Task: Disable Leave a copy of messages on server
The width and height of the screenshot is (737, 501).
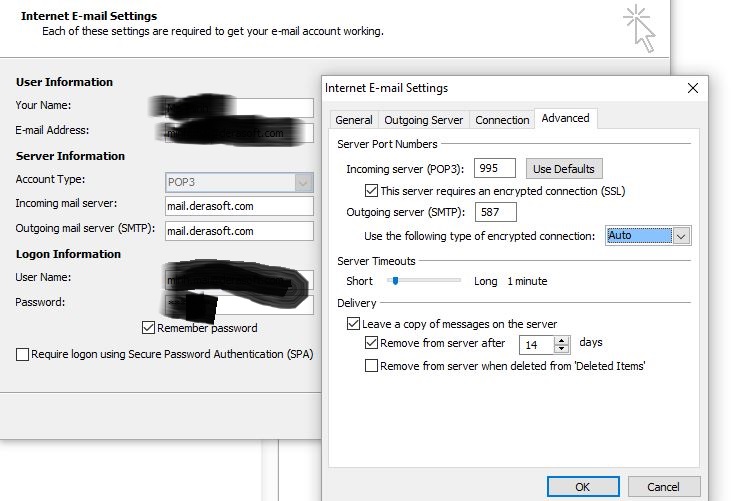Action: click(x=353, y=324)
